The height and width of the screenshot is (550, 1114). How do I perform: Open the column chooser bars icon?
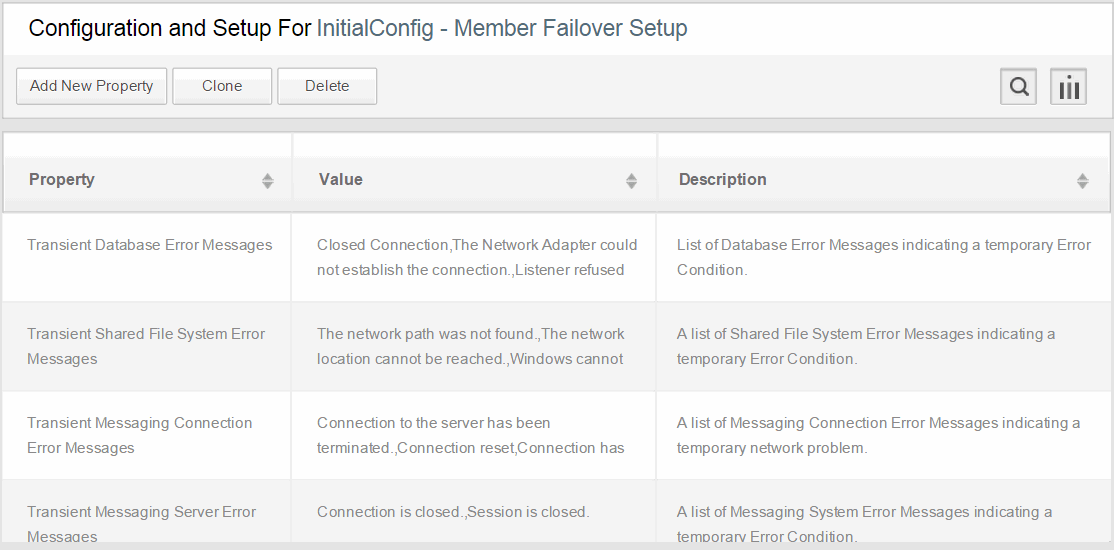click(1069, 87)
